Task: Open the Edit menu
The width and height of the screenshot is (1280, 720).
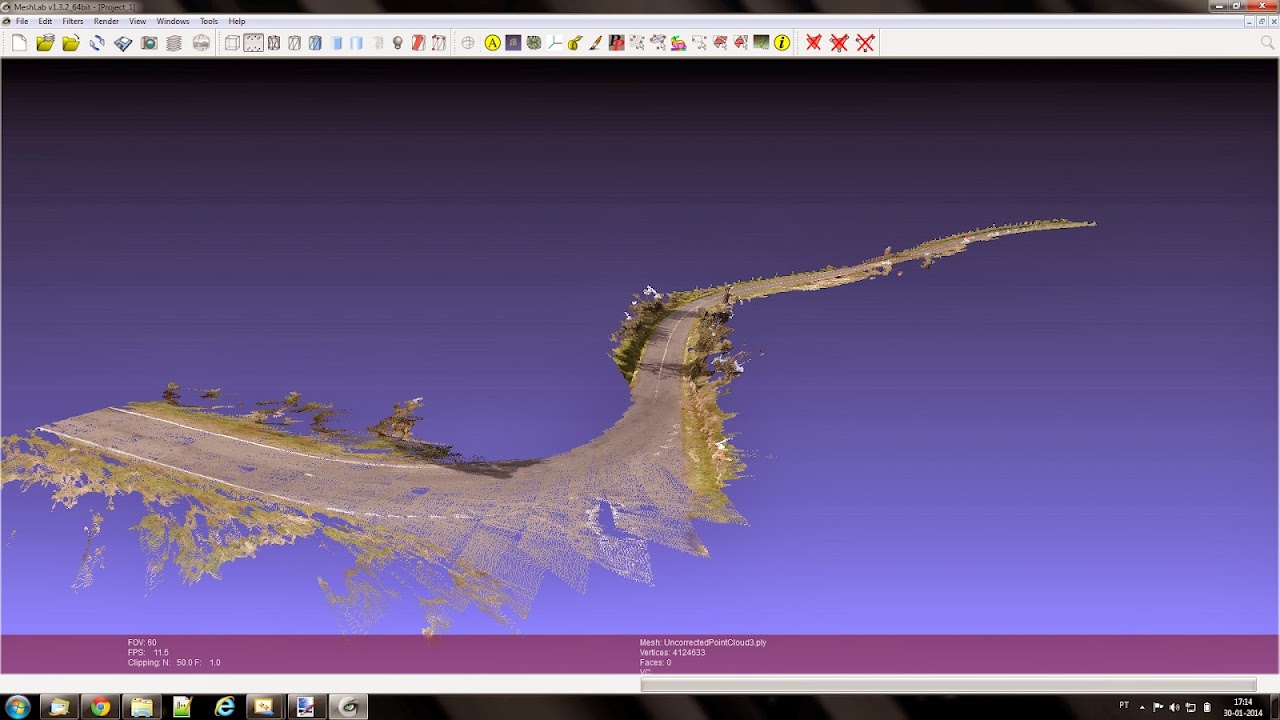Action: (45, 21)
